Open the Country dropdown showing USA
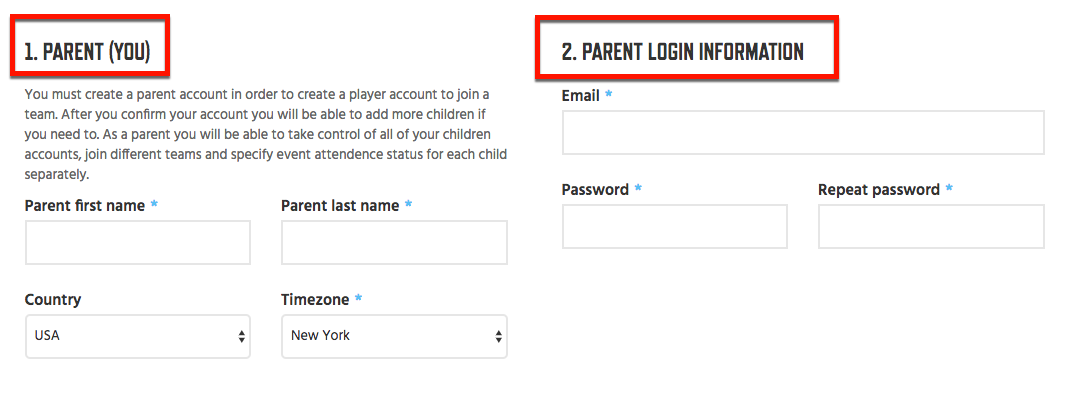Viewport: 1076px width, 397px height. [x=138, y=336]
